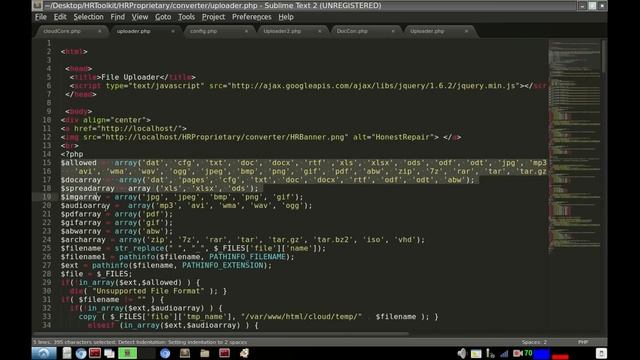Open the brown package taskbar icon
Screen dimensions: 640x360
coord(185,353)
